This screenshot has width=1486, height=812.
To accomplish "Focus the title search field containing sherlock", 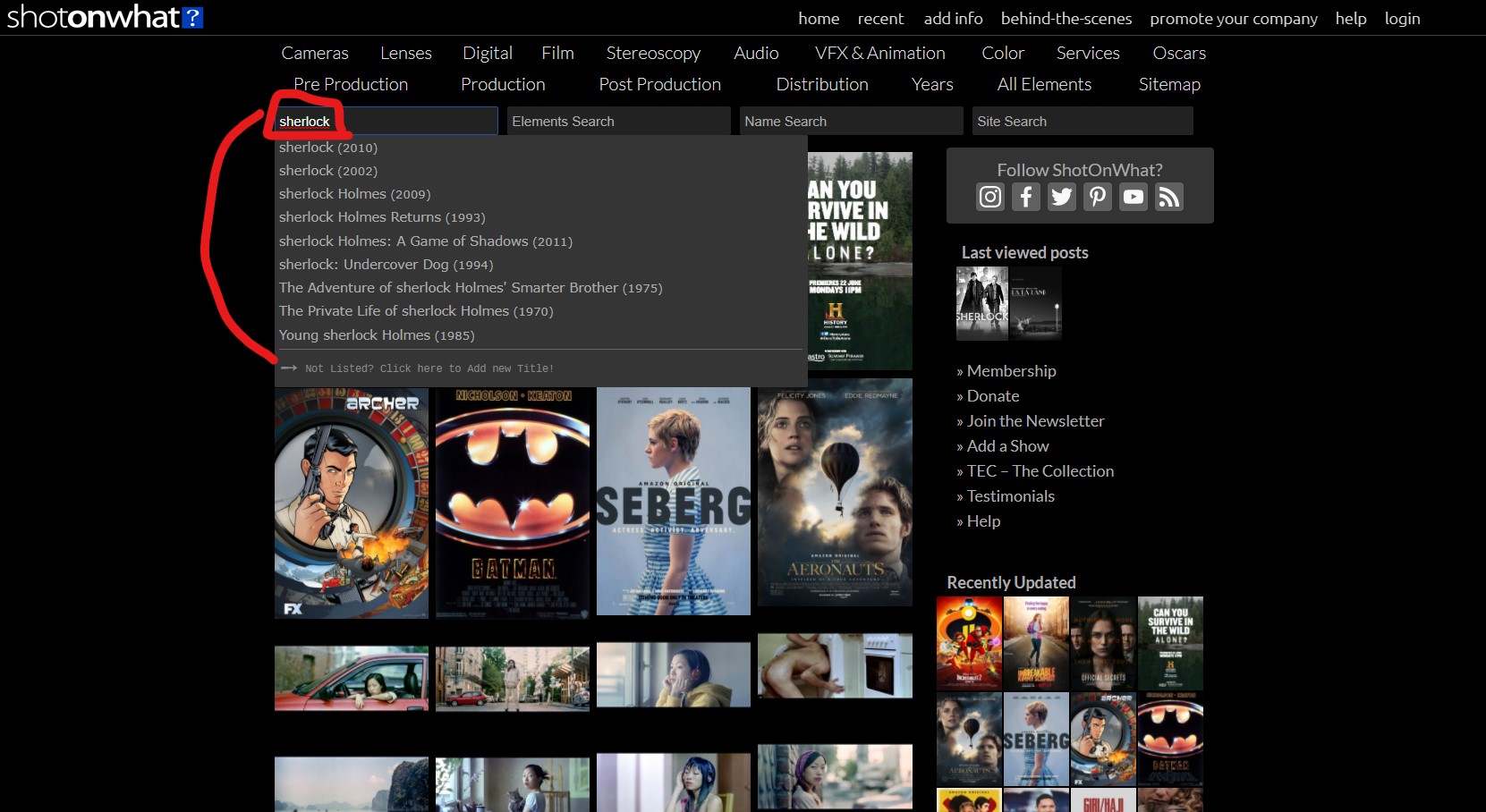I will click(386, 121).
